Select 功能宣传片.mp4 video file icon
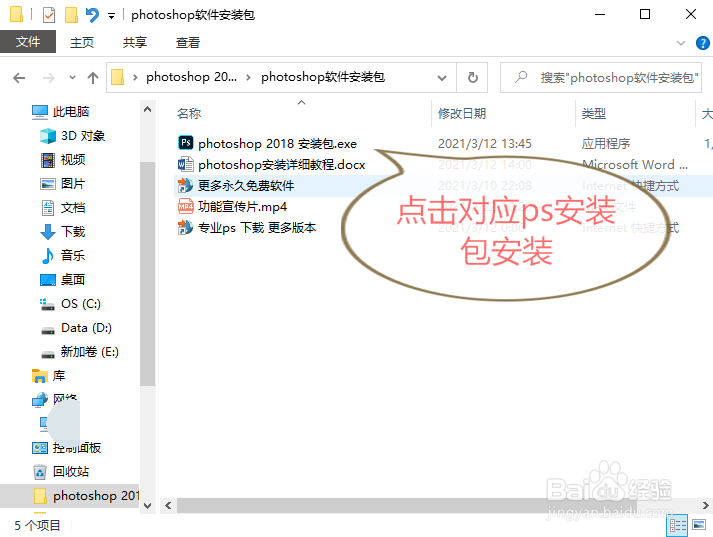This screenshot has height=537, width=713. [x=185, y=206]
